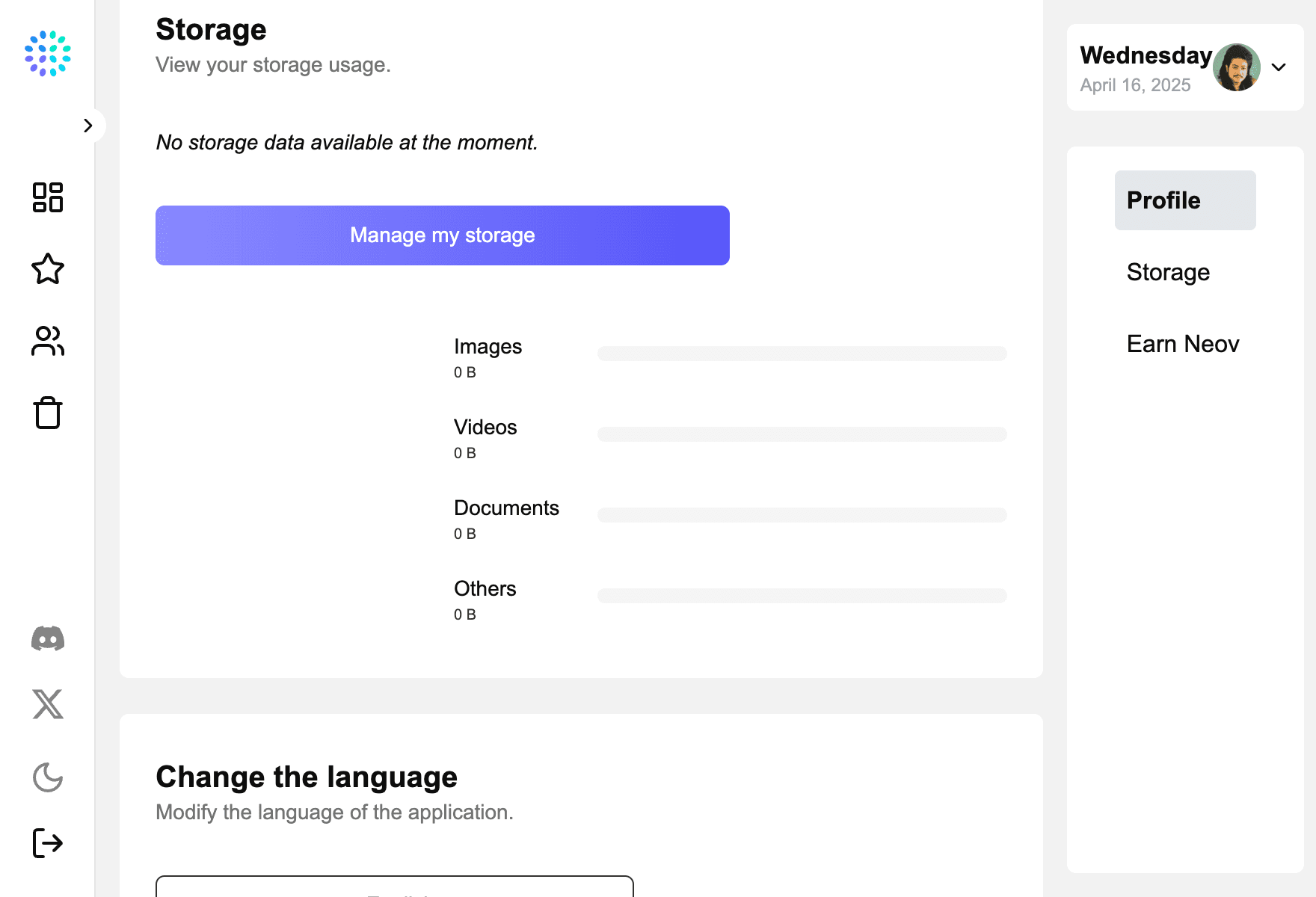This screenshot has height=897, width=1316.
Task: Open favorites via star icon
Action: coord(48,269)
